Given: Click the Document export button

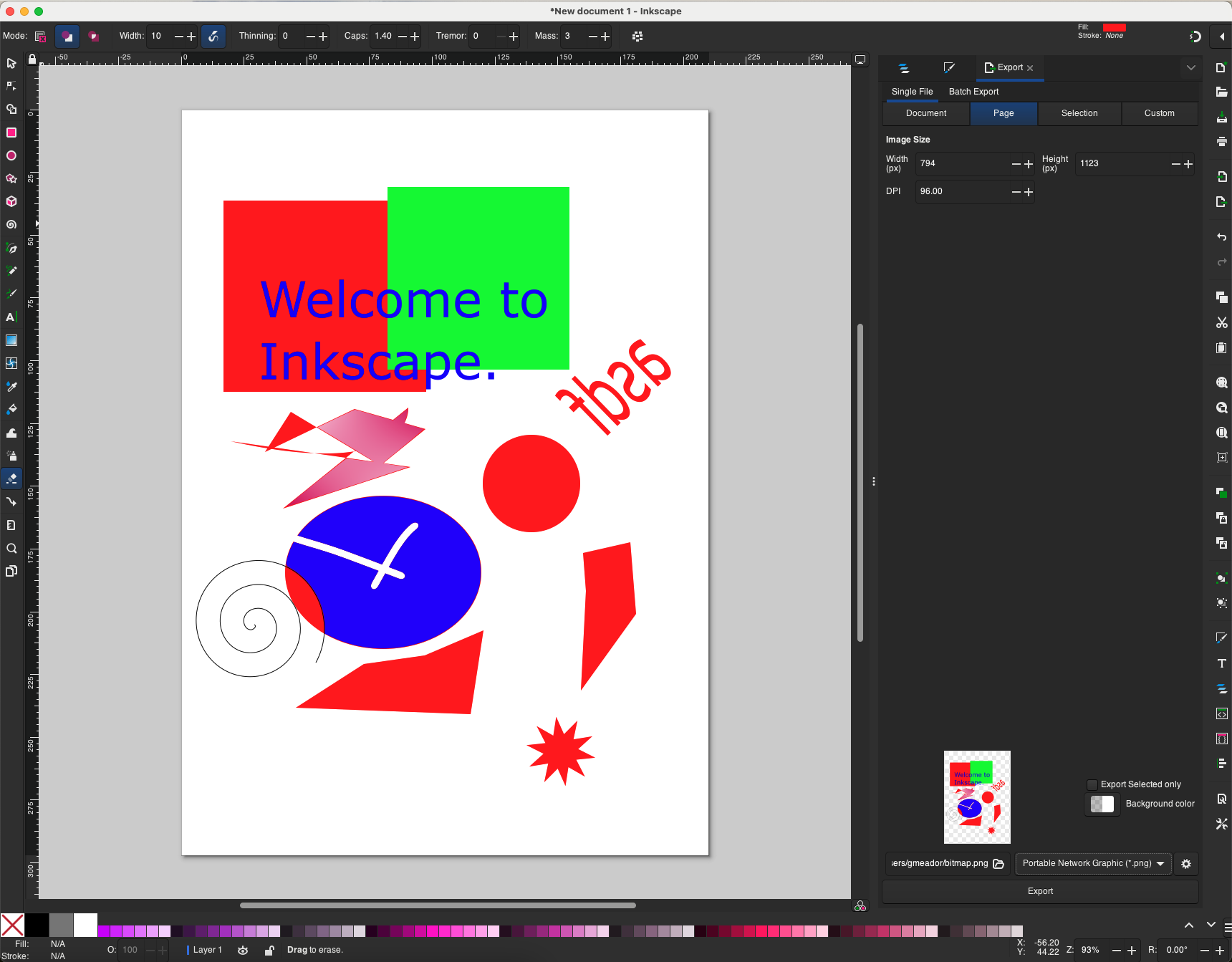Looking at the screenshot, I should pos(925,113).
